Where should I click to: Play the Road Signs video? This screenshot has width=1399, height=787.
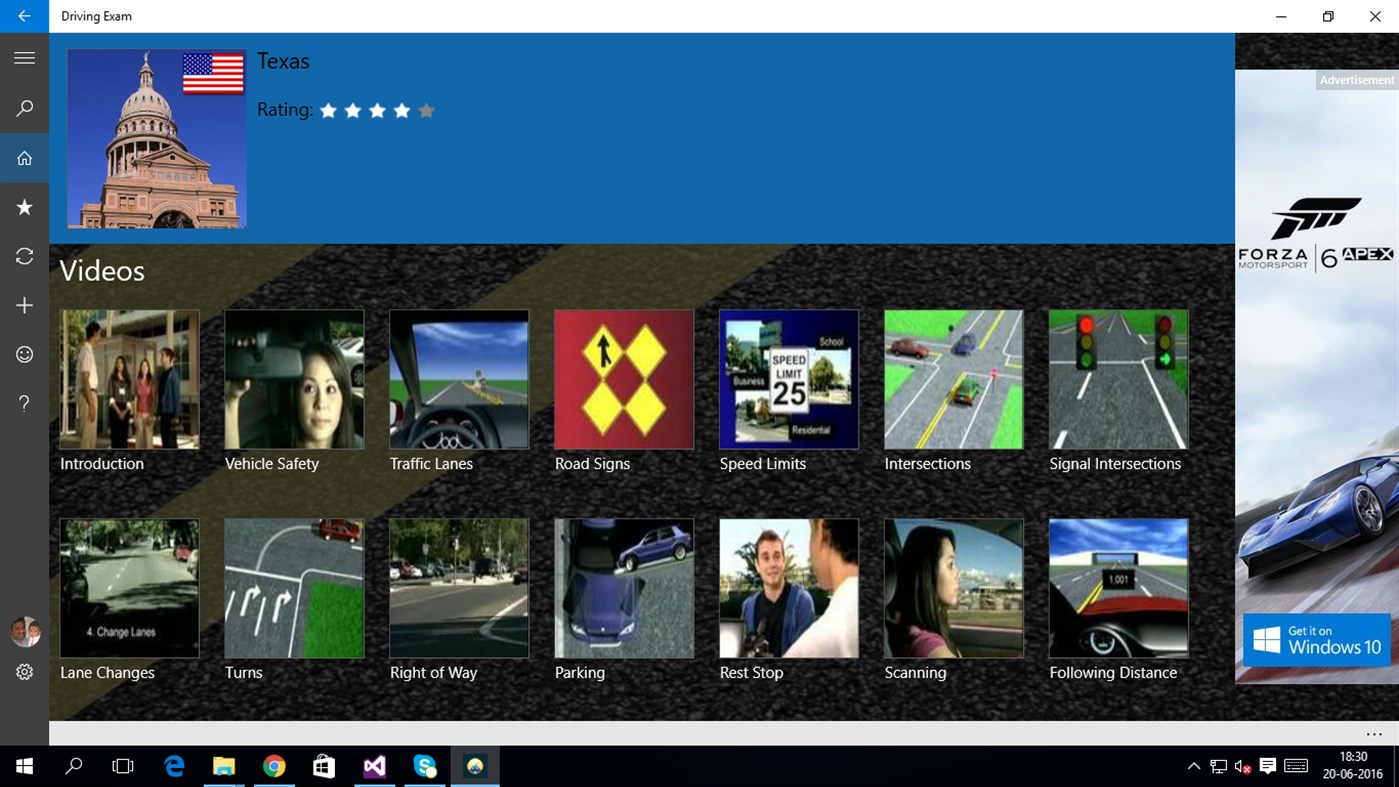[x=623, y=379]
